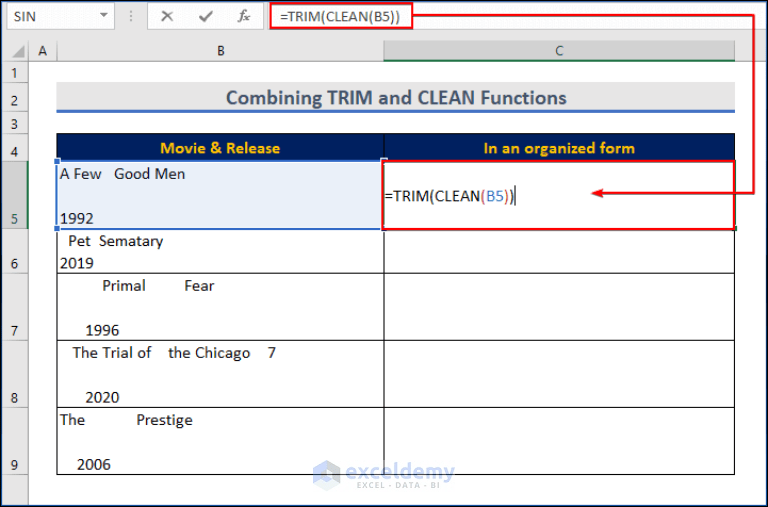Image resolution: width=768 pixels, height=507 pixels.
Task: Click the 'In an organized form' header cell
Action: (x=559, y=147)
